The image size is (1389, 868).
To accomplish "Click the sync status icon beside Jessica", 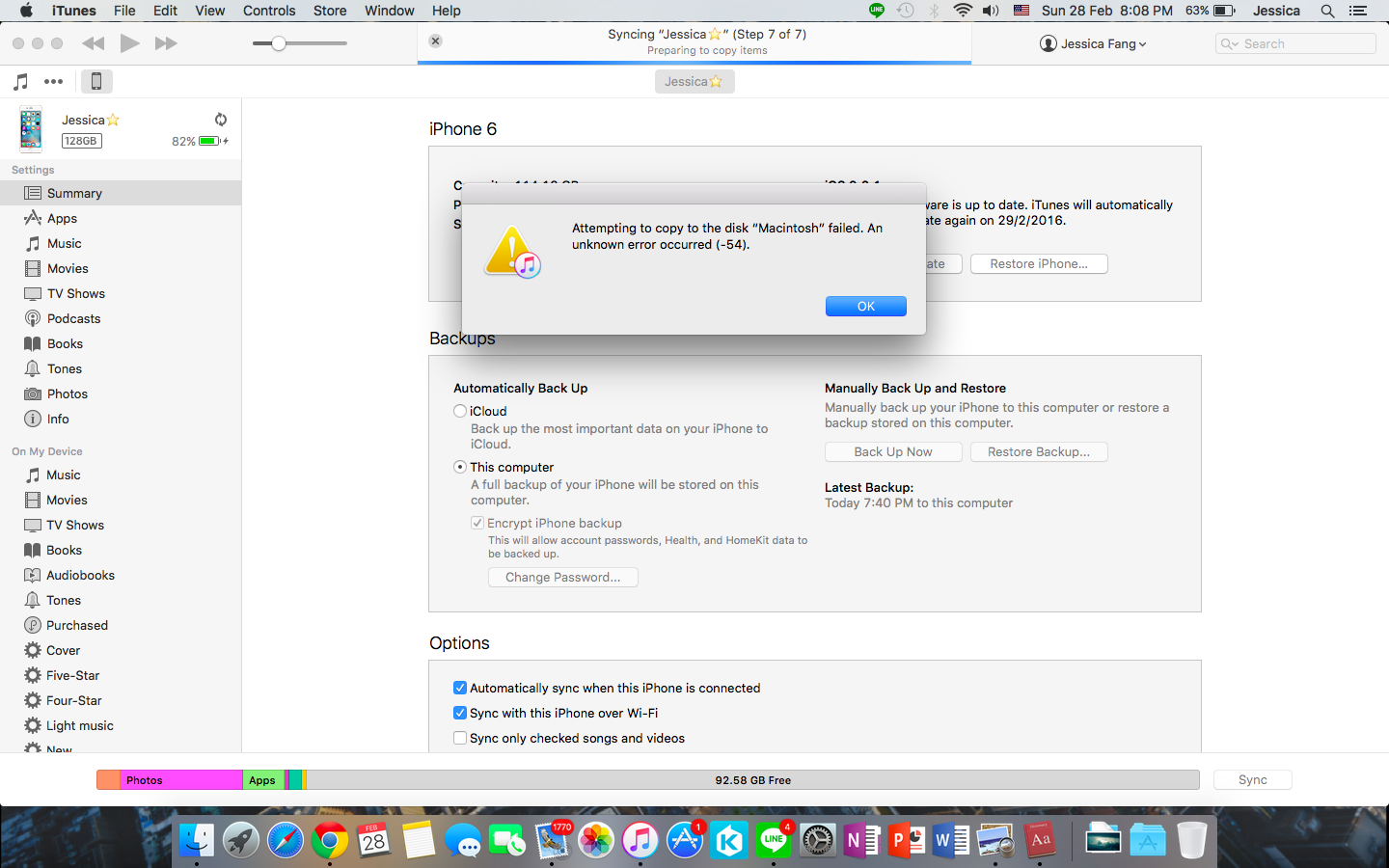I will 221,120.
